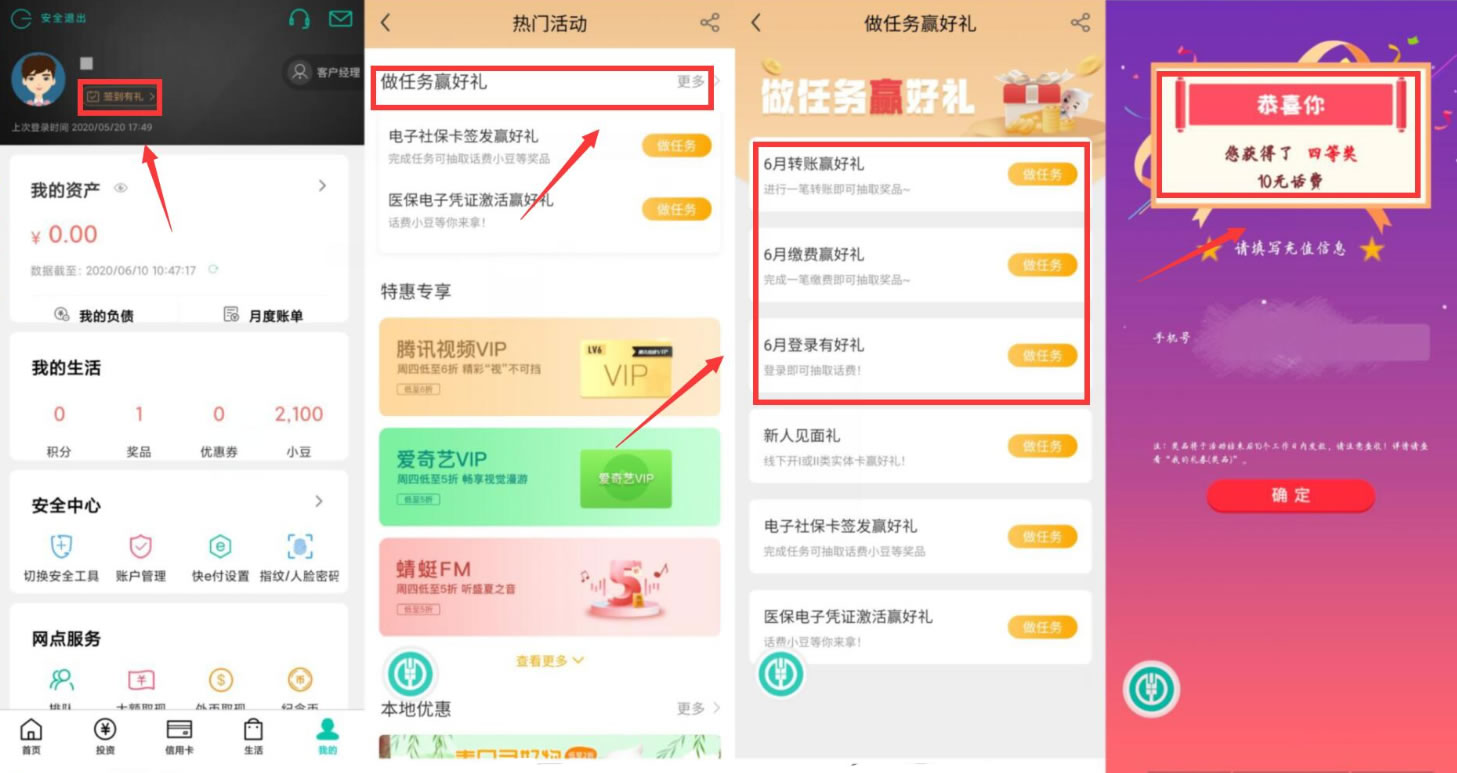Switch to 投资 bottom tab

pyautogui.click(x=105, y=736)
